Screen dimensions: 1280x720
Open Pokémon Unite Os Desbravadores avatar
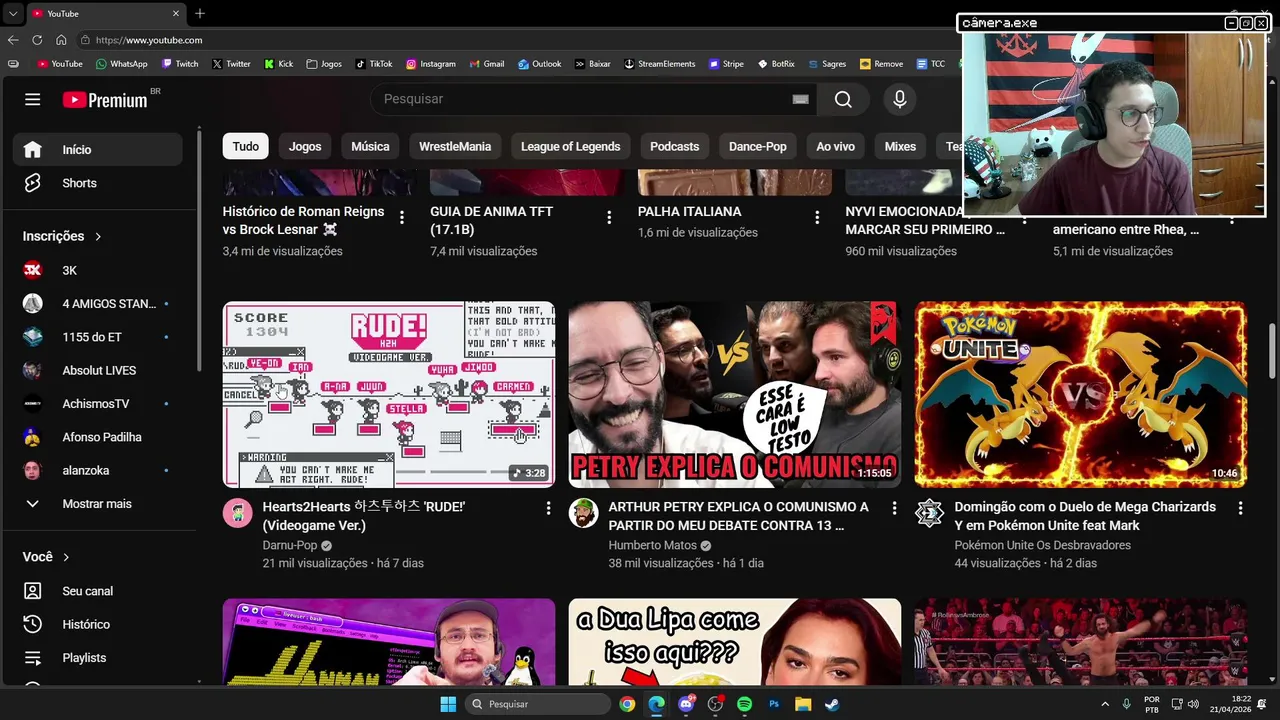click(x=930, y=513)
